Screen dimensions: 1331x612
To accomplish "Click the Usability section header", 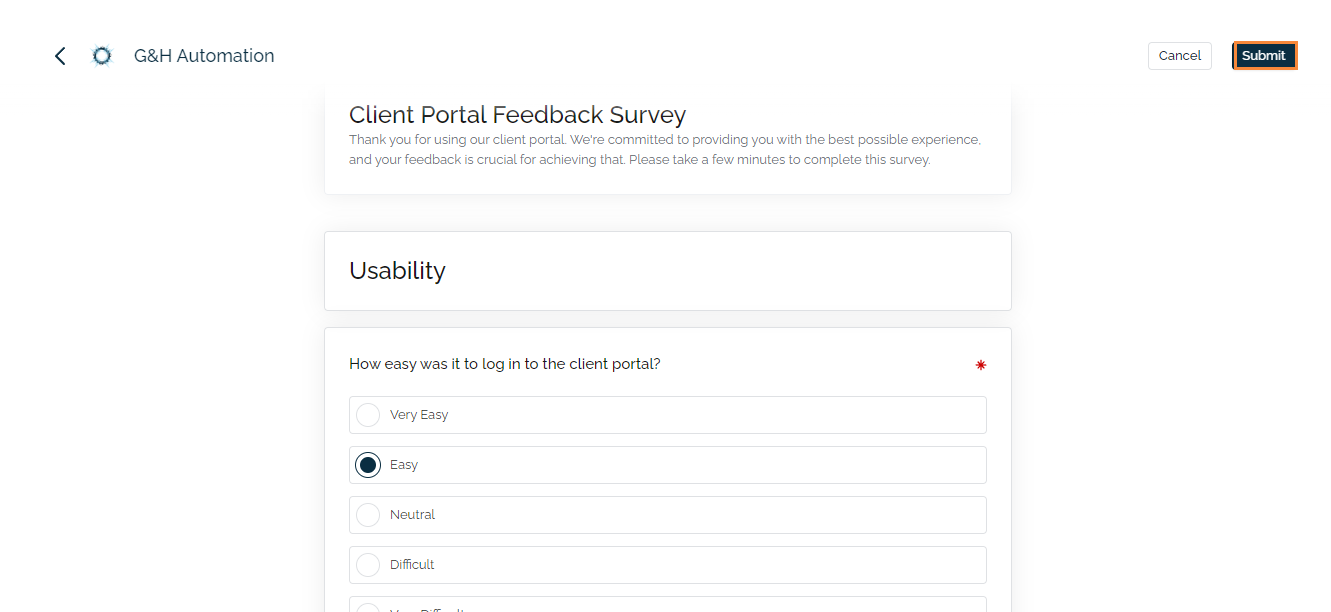I will [x=397, y=271].
